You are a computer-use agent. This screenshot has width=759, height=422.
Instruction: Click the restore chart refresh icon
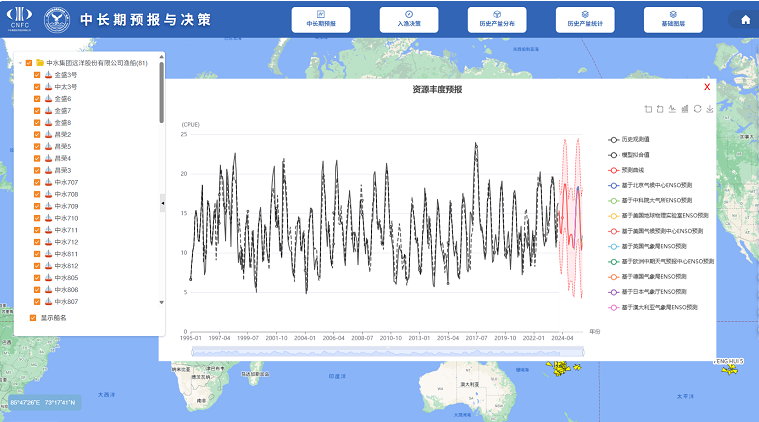tap(697, 109)
